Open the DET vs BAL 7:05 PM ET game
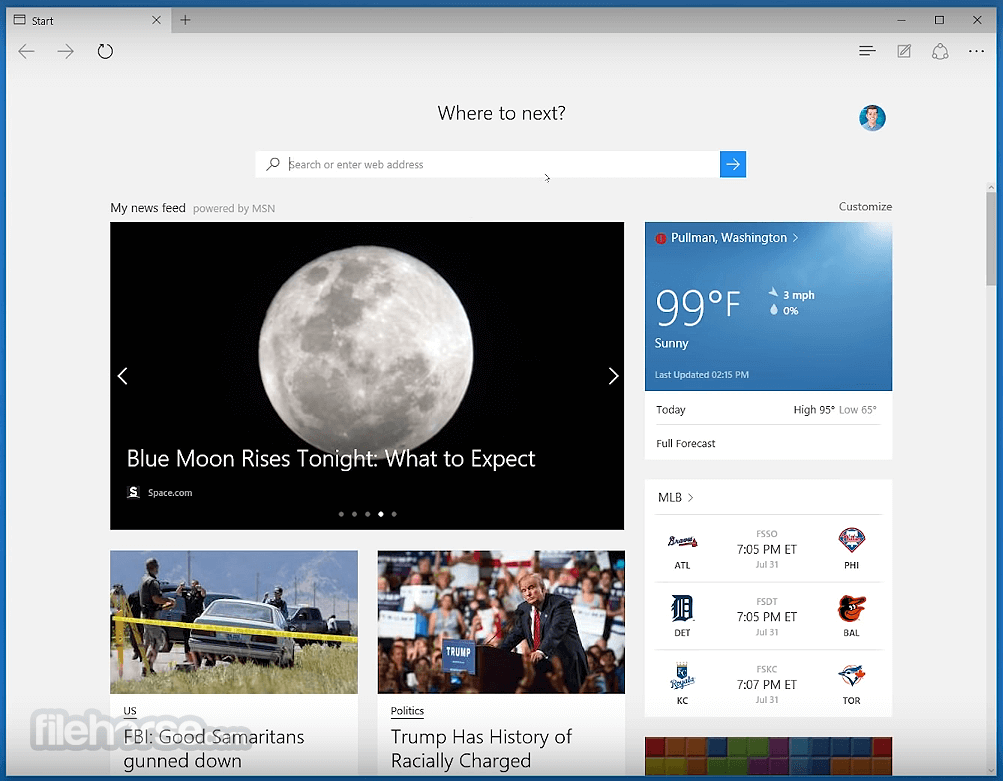Screen dimensions: 1003x781 tap(766, 617)
